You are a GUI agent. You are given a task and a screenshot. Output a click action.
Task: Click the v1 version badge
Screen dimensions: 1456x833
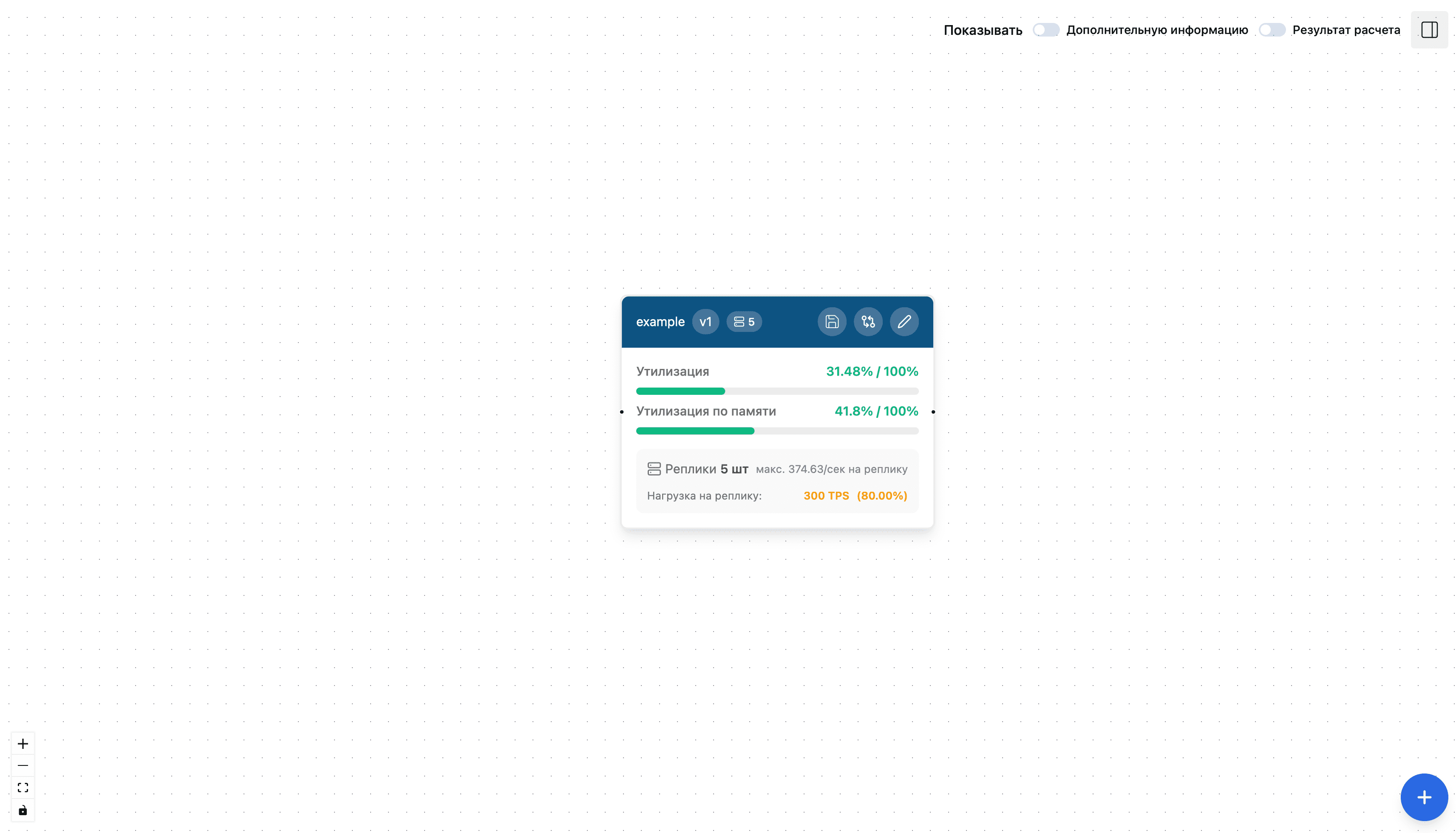click(705, 322)
